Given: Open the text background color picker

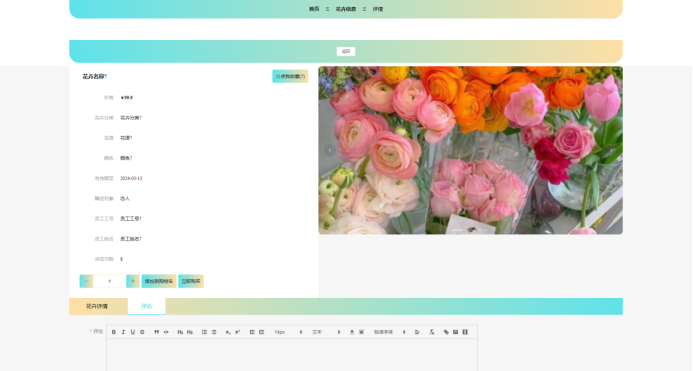Looking at the screenshot, I should pos(362,332).
